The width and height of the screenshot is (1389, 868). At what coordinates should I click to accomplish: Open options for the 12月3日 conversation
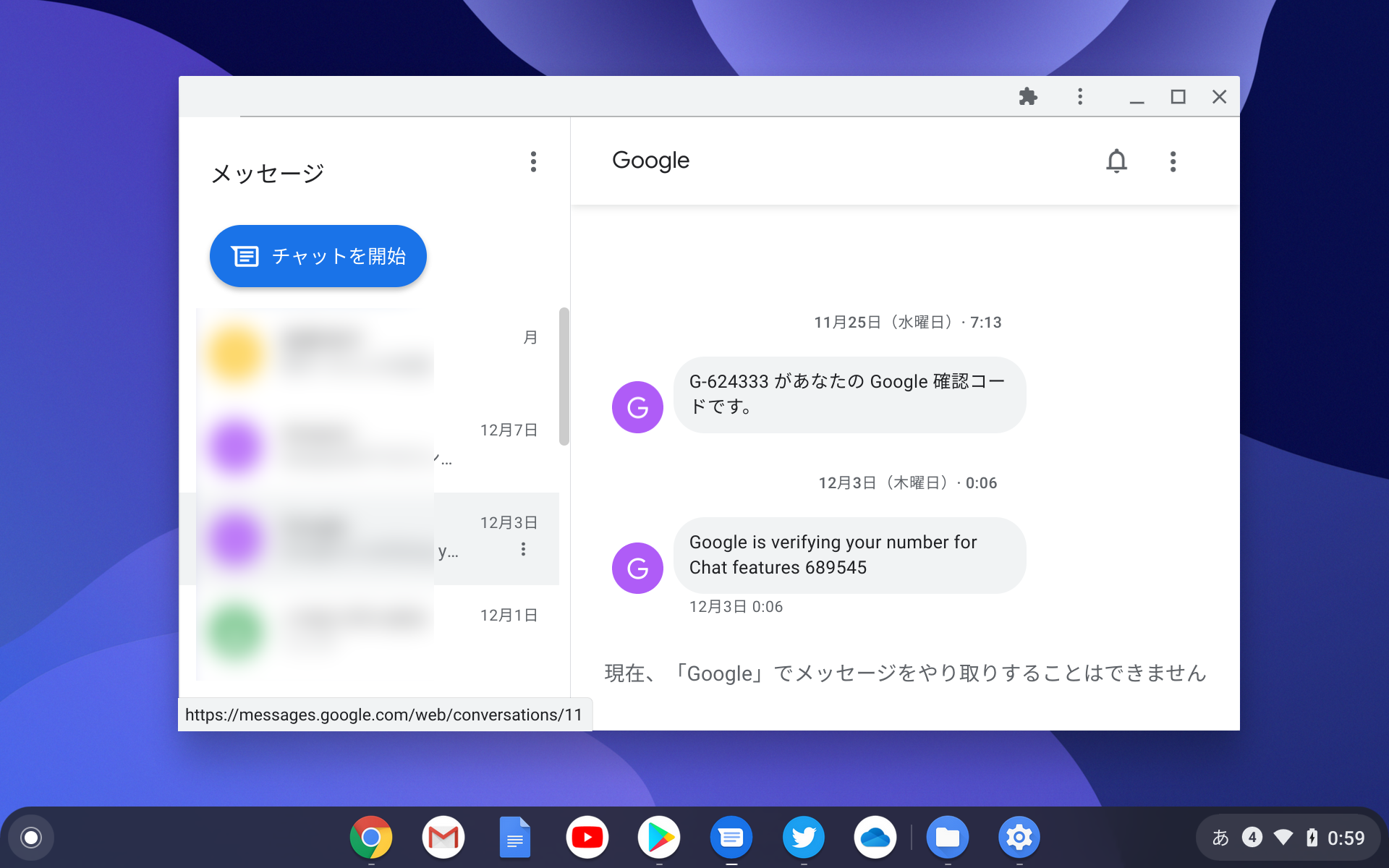[523, 549]
